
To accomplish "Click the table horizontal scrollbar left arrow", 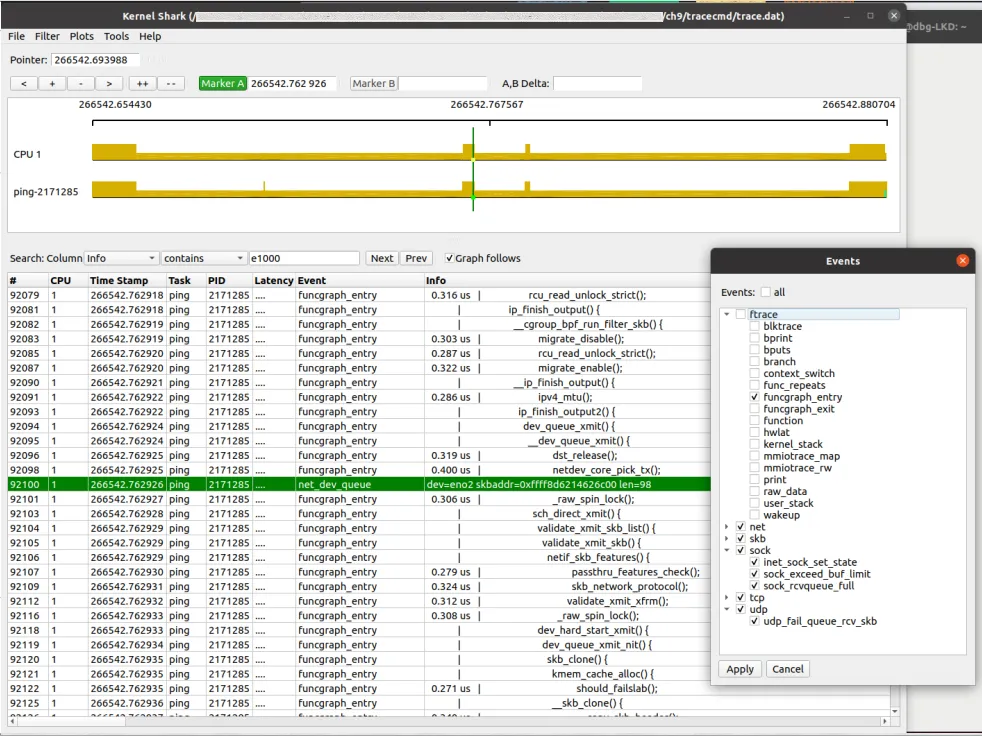I will pos(13,722).
